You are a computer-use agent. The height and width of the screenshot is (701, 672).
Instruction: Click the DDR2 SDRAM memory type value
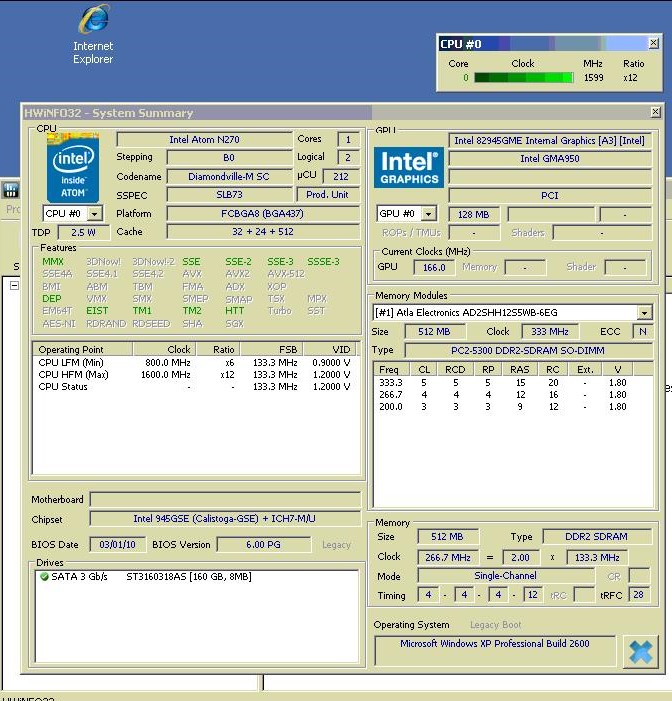596,536
